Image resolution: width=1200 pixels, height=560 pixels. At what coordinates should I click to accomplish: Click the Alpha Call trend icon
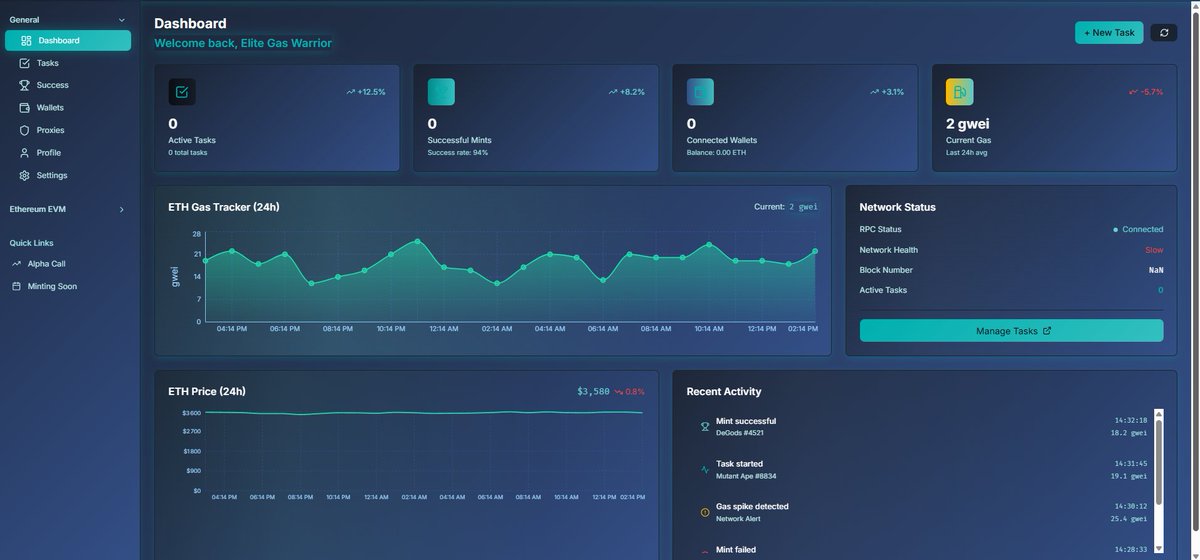pyautogui.click(x=16, y=264)
